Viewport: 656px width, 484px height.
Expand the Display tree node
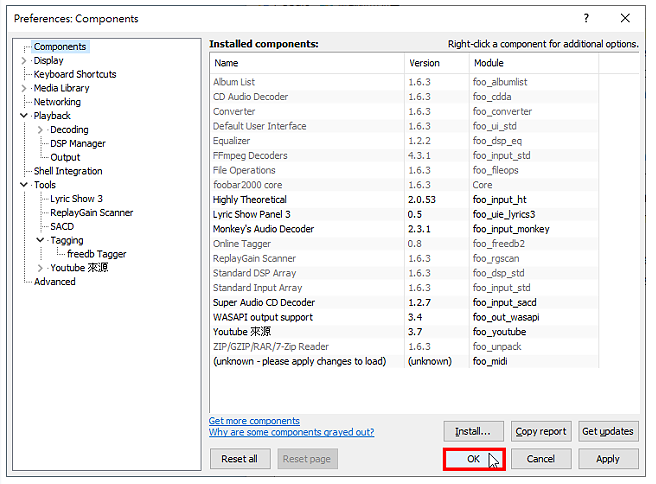(x=24, y=61)
